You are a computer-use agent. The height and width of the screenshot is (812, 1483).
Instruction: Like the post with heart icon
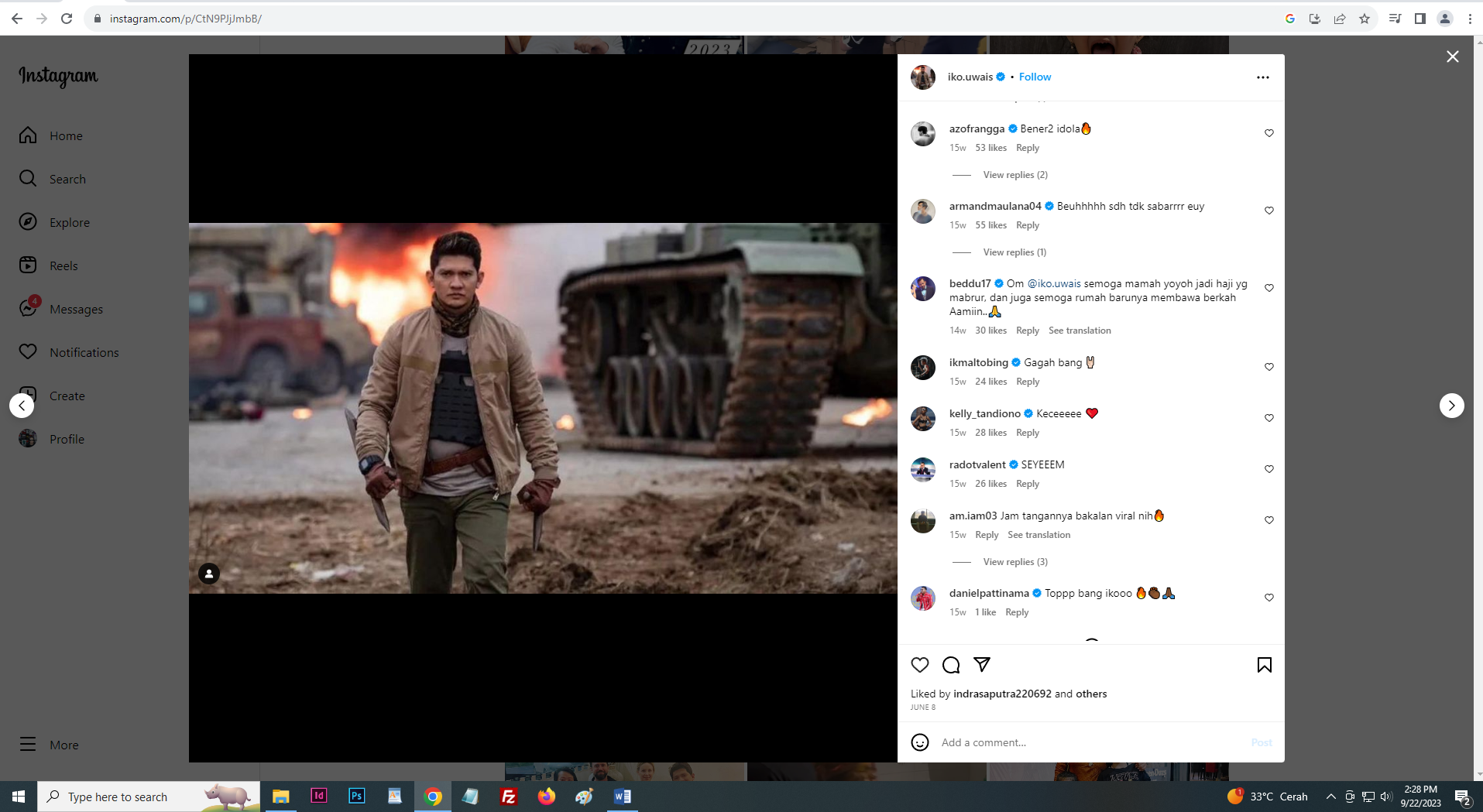(x=920, y=665)
